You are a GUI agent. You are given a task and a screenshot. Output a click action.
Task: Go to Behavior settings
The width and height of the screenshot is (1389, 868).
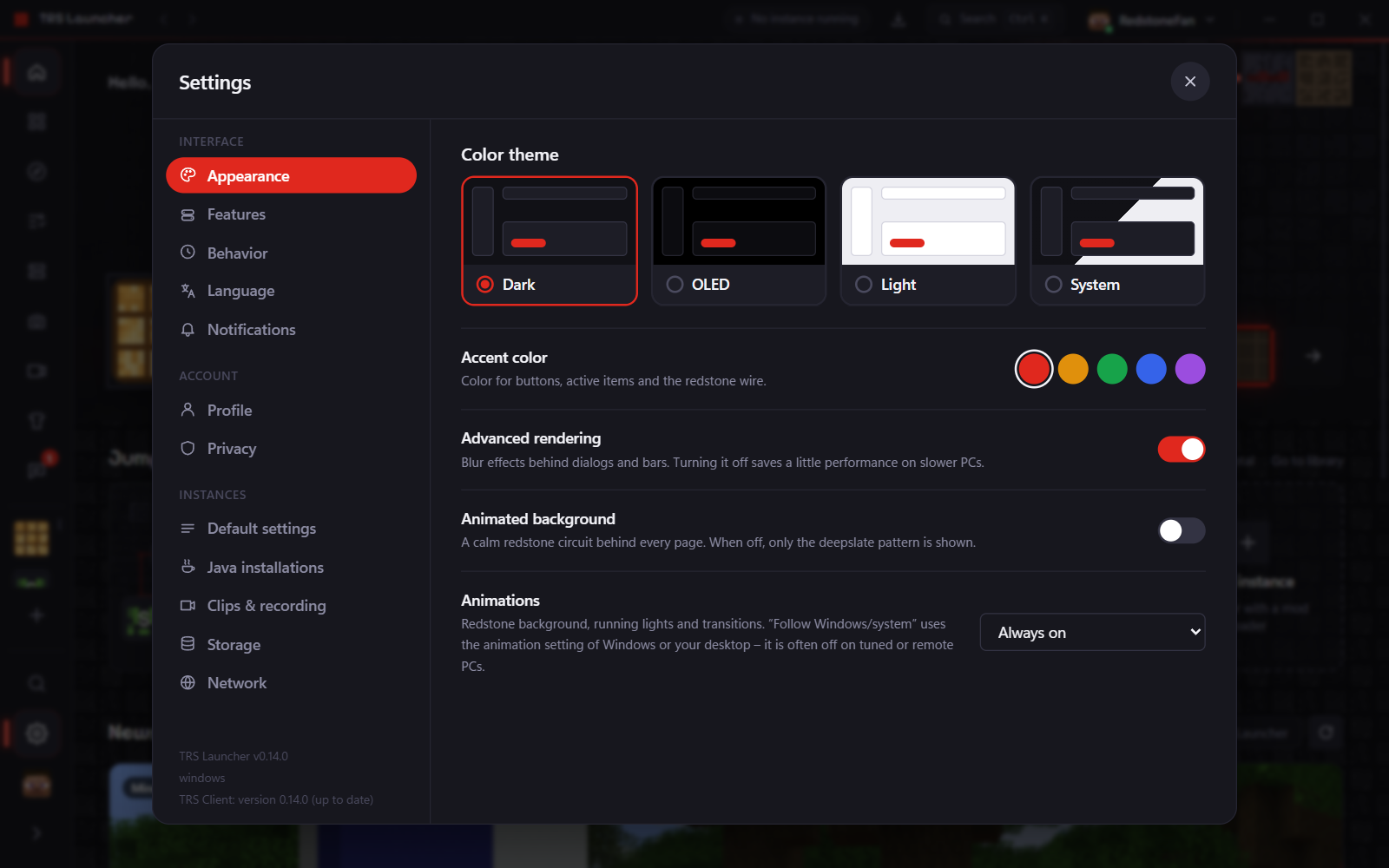click(x=291, y=253)
